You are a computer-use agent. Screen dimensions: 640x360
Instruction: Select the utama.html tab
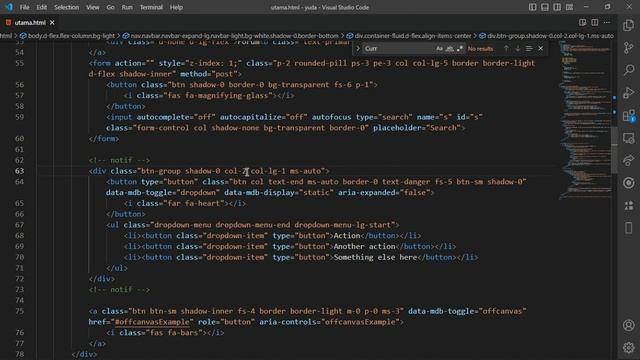[x=30, y=22]
